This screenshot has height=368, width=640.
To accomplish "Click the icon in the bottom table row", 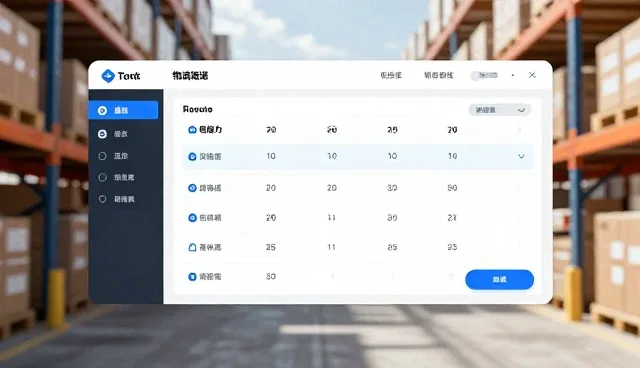I will click(x=192, y=277).
